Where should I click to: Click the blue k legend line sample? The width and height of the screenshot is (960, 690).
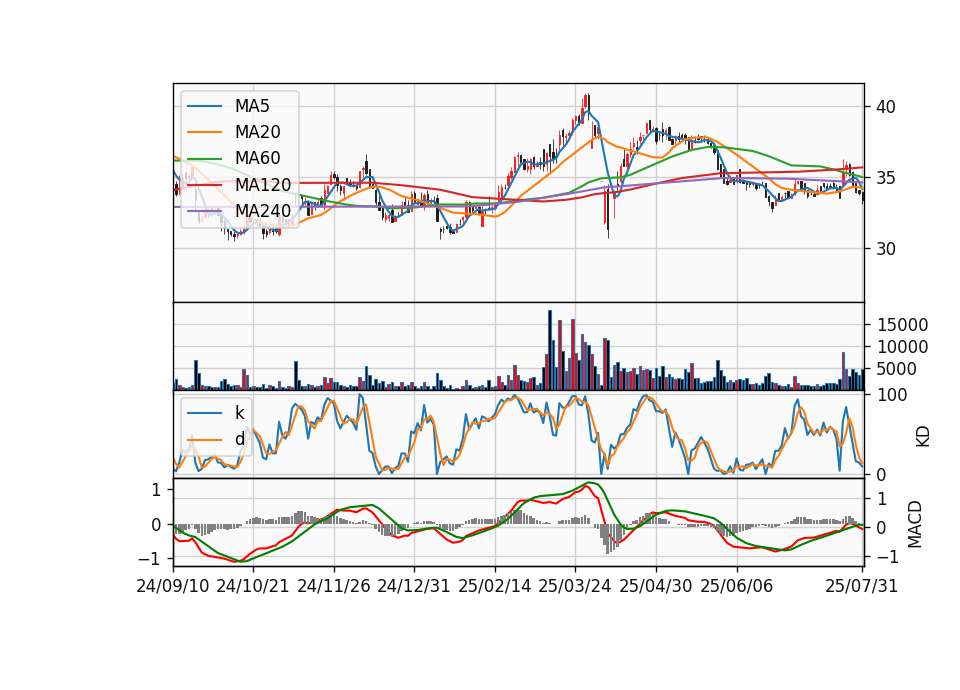[204, 413]
